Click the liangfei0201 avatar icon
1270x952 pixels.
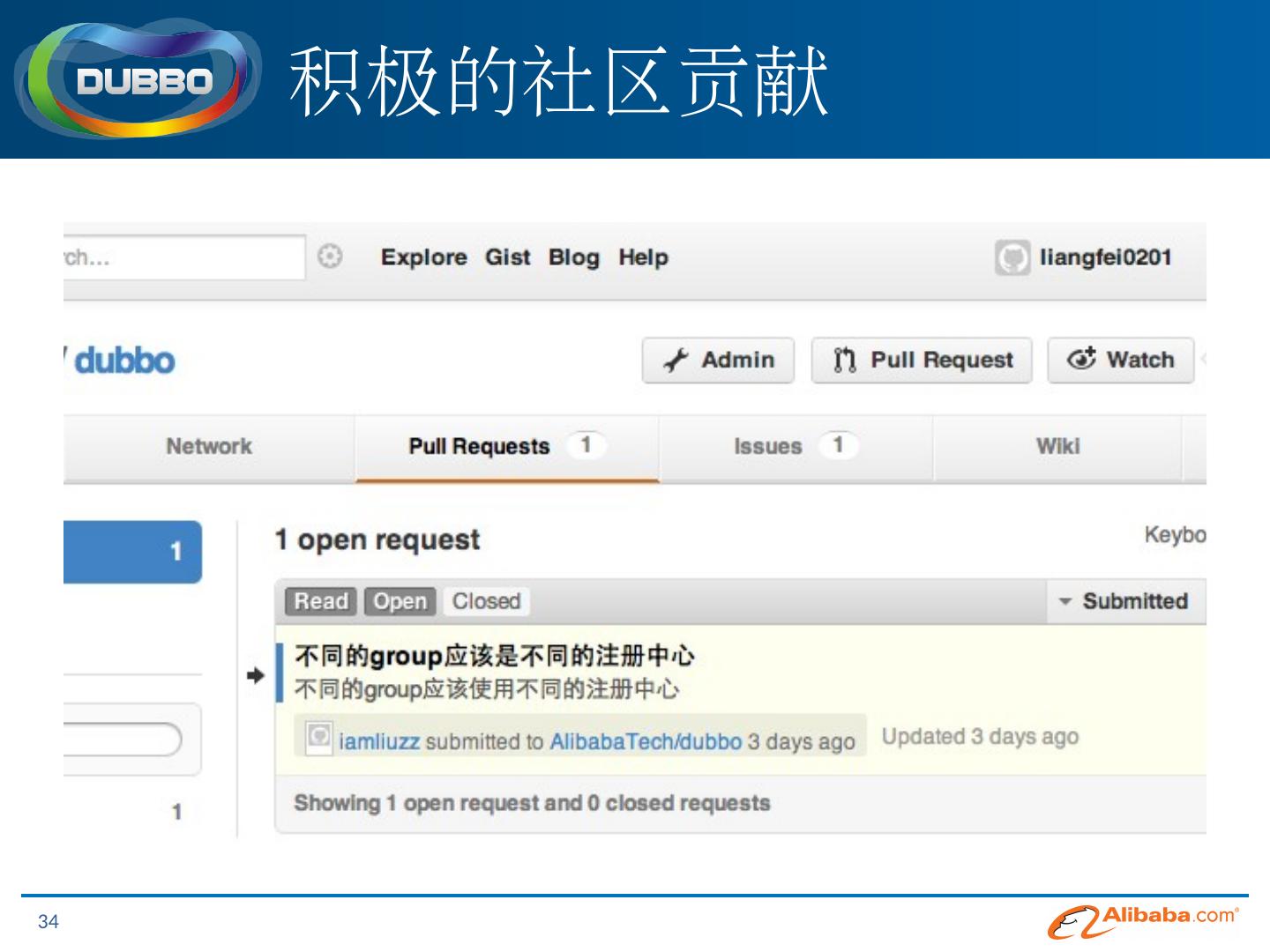[x=1012, y=257]
